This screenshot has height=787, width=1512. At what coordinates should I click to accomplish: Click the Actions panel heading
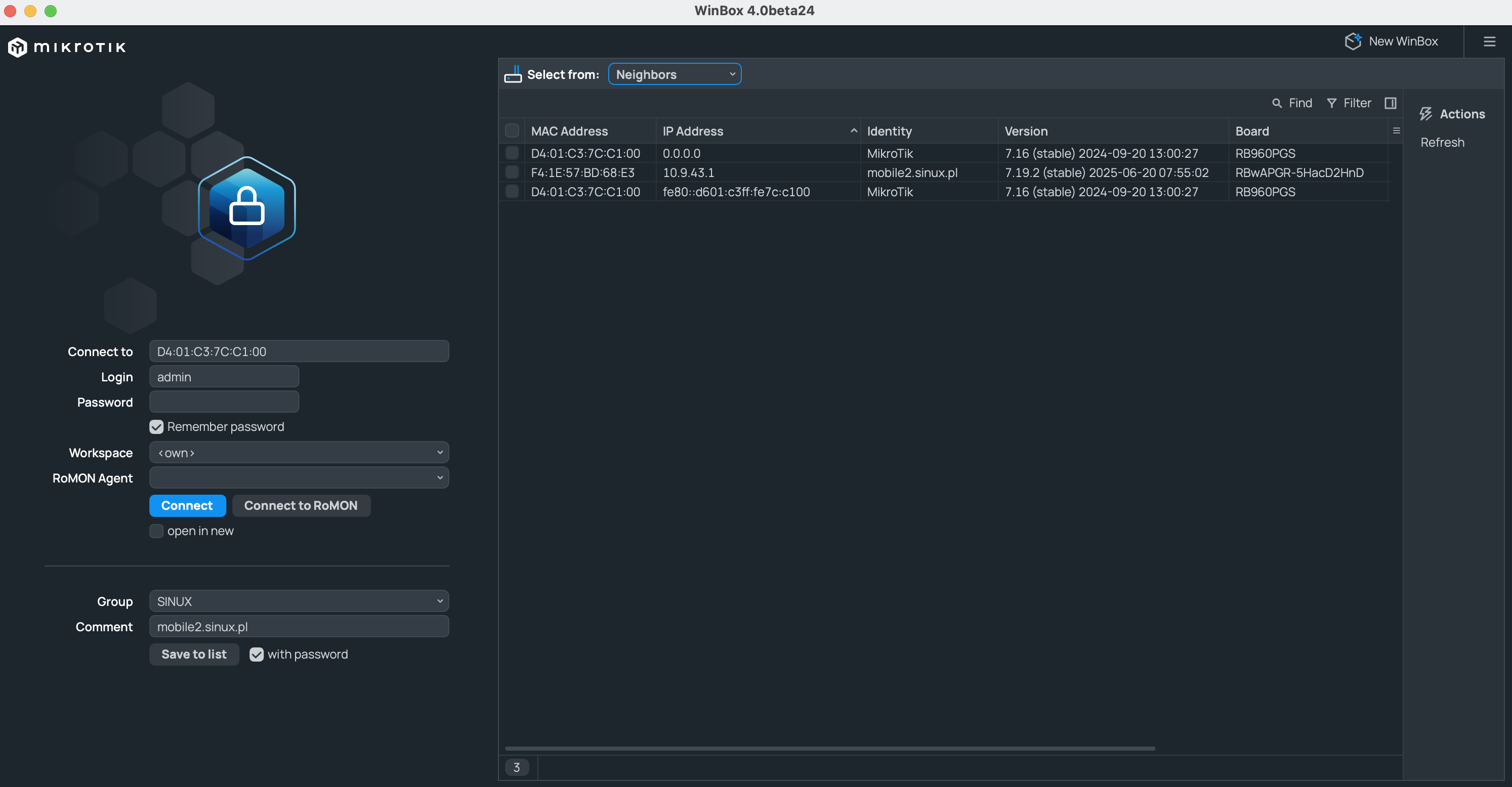point(1462,114)
